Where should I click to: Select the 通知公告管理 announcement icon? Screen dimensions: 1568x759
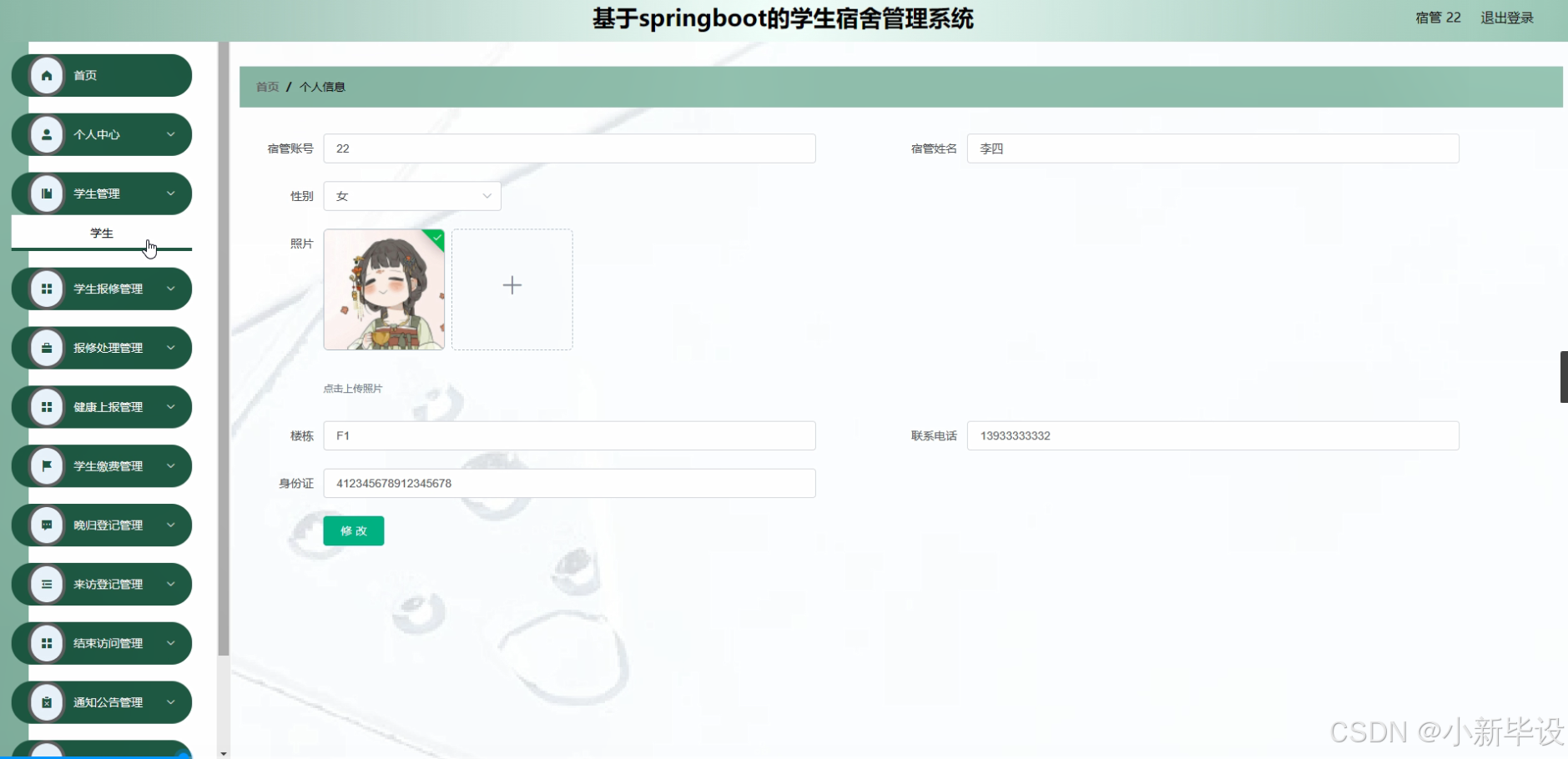47,701
